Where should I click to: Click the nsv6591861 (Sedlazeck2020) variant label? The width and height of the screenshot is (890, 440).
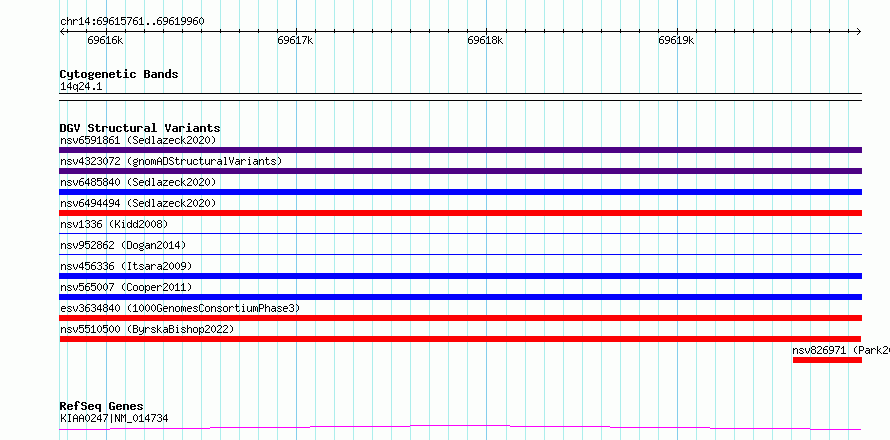[138, 140]
